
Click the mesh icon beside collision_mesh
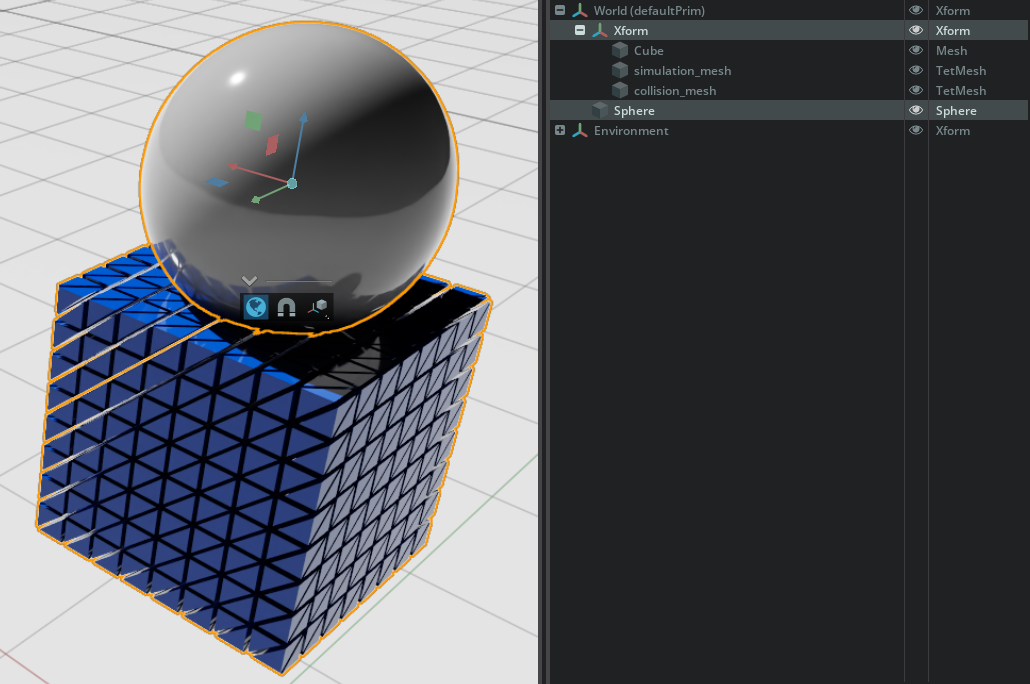pyautogui.click(x=620, y=91)
